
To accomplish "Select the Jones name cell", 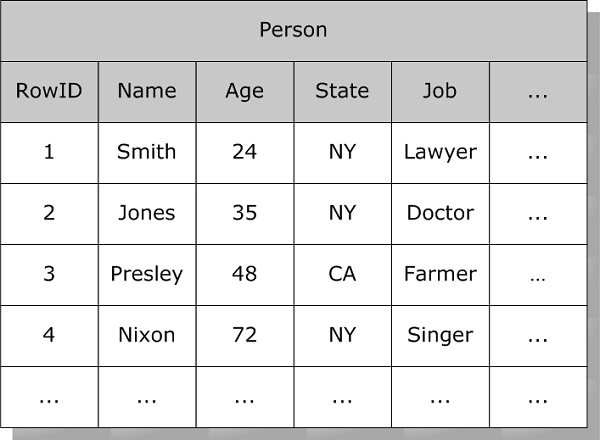I will [147, 213].
